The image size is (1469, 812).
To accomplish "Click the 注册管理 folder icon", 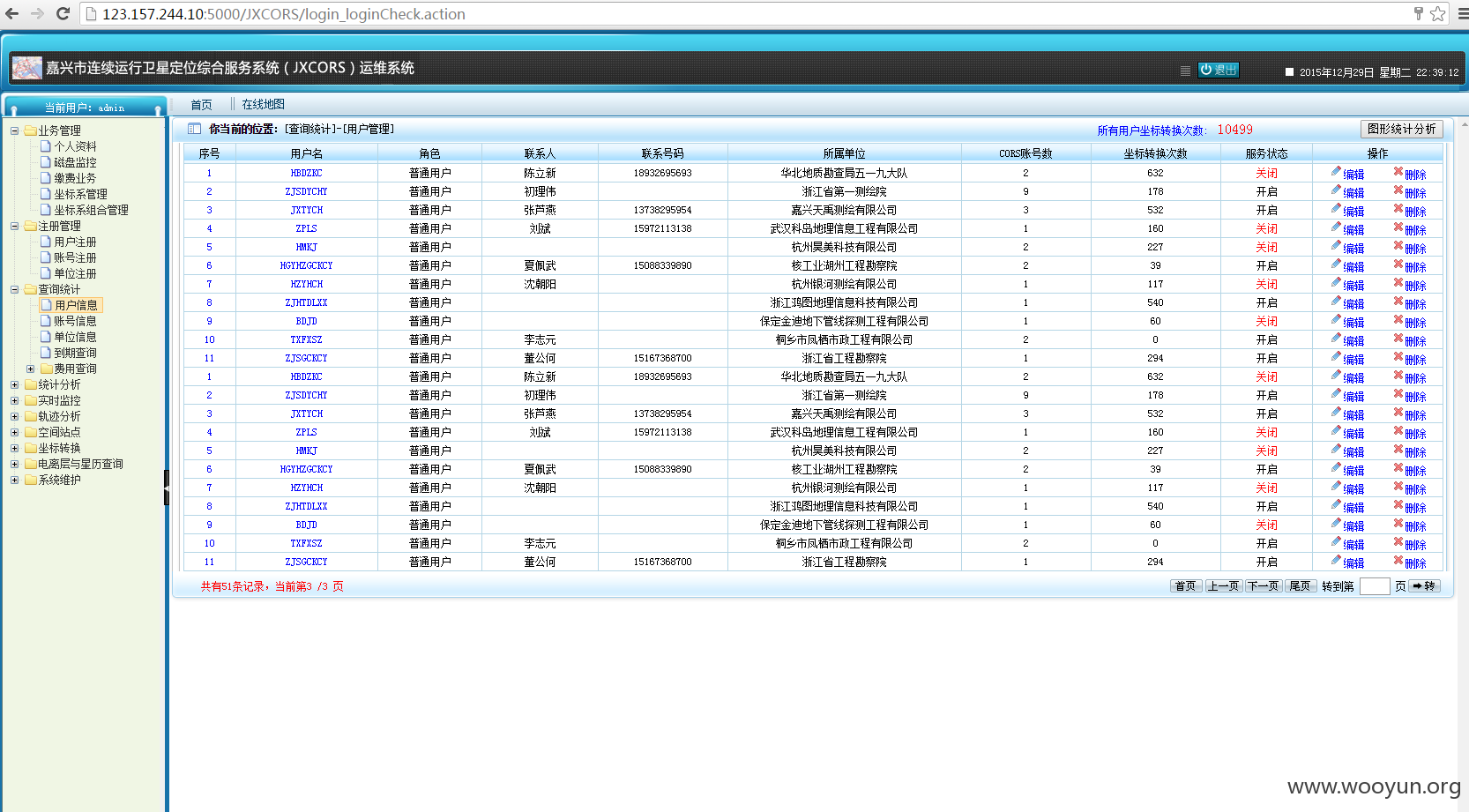I will pos(31,226).
